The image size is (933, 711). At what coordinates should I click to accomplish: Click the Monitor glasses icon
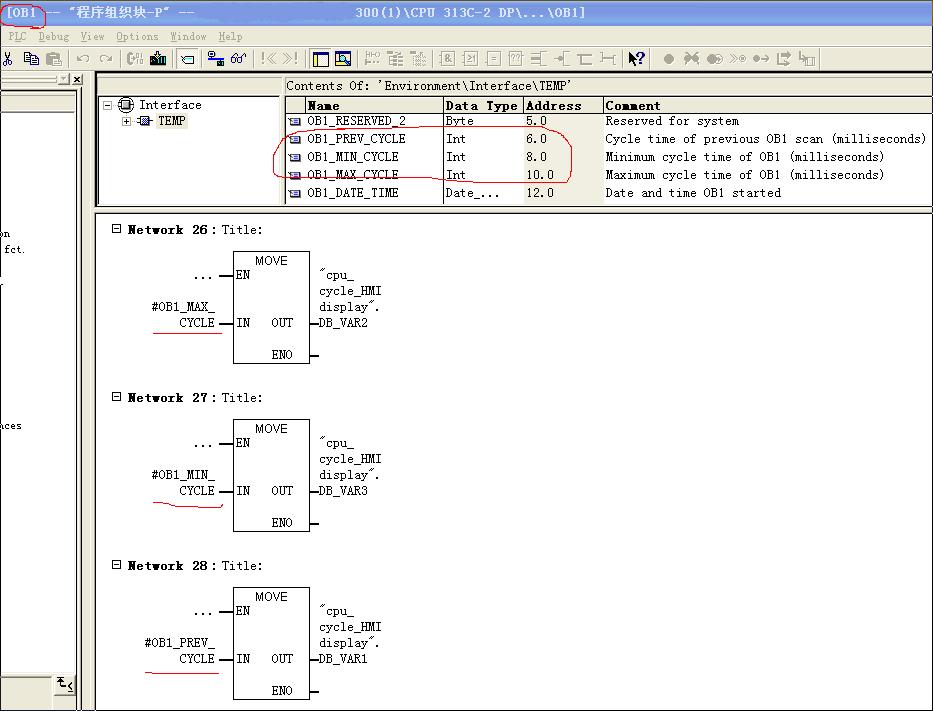[x=238, y=59]
